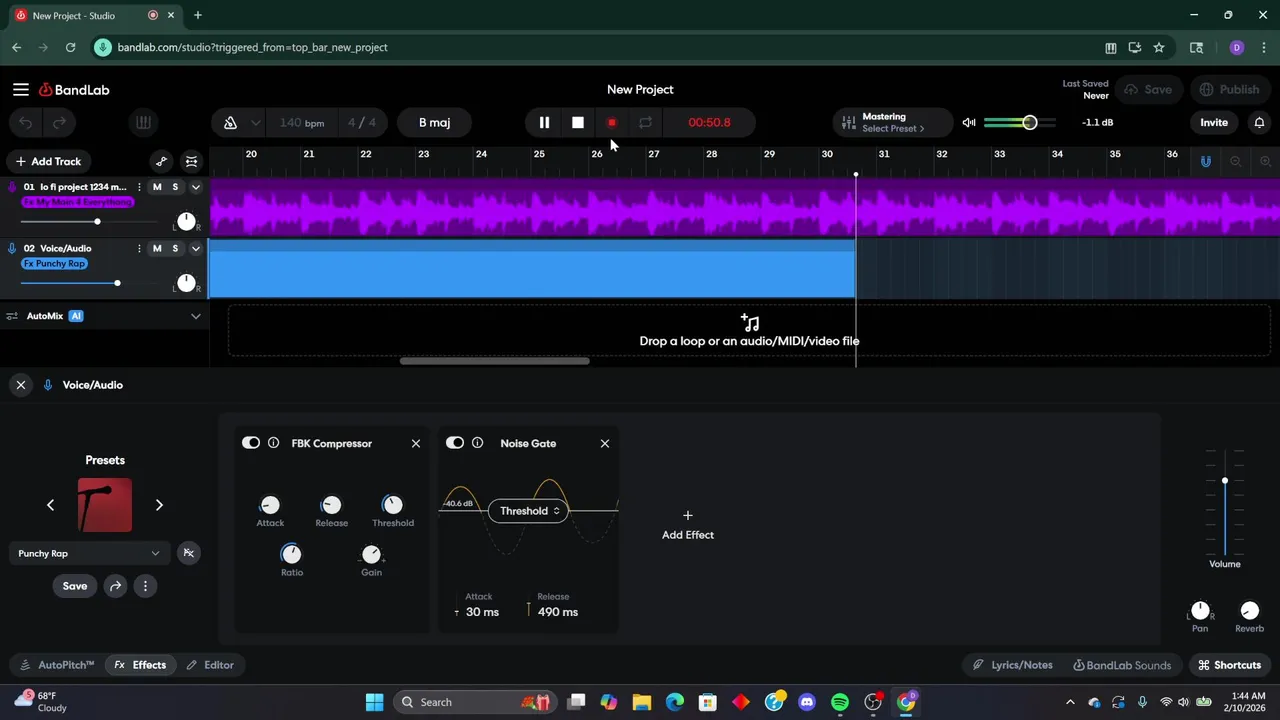Open Fx Punchy Rap track effect tag
The width and height of the screenshot is (1280, 720).
coord(54,264)
